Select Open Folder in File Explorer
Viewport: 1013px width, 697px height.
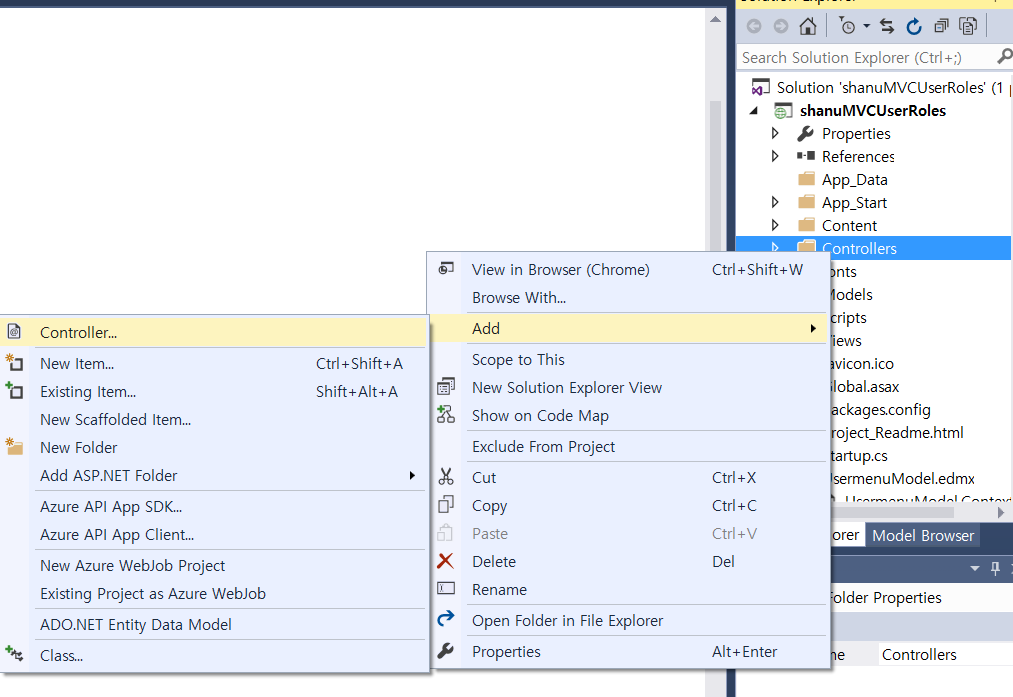629,620
